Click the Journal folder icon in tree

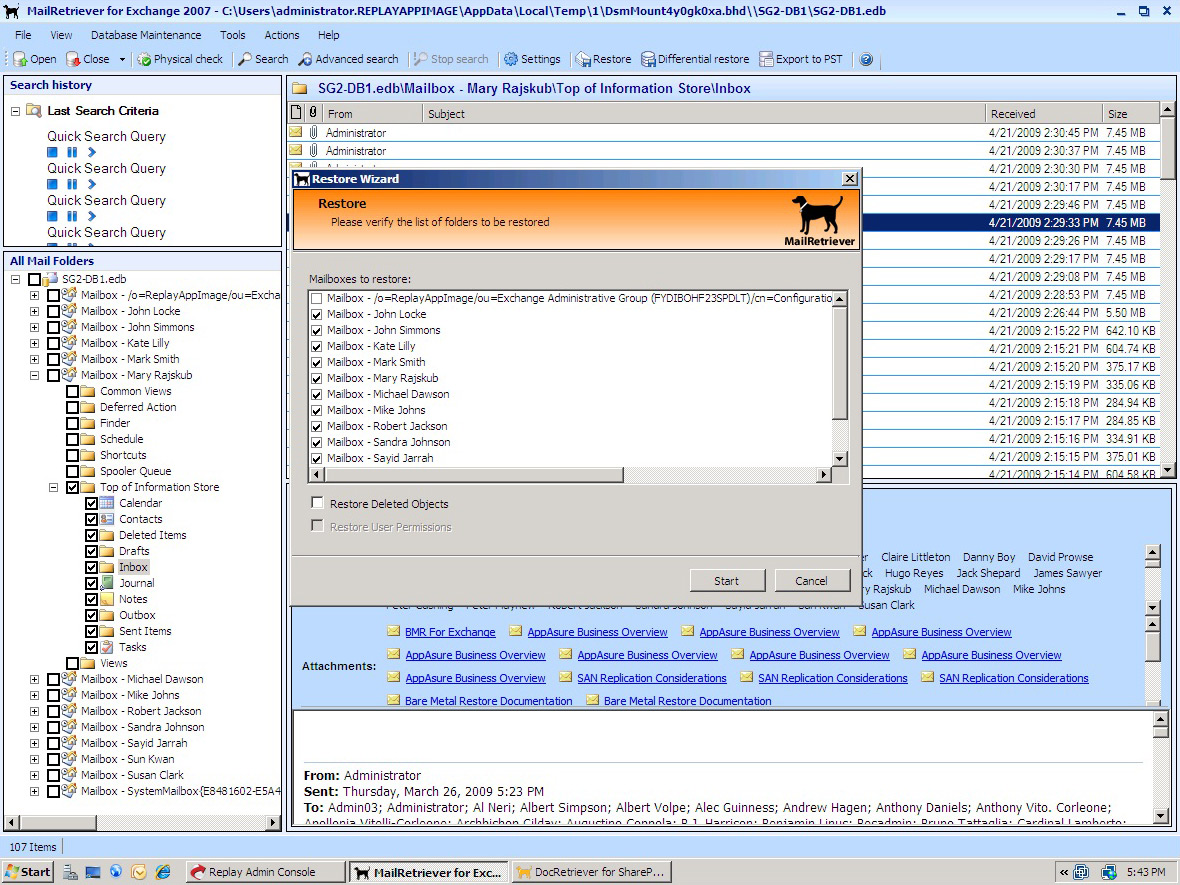click(x=107, y=582)
